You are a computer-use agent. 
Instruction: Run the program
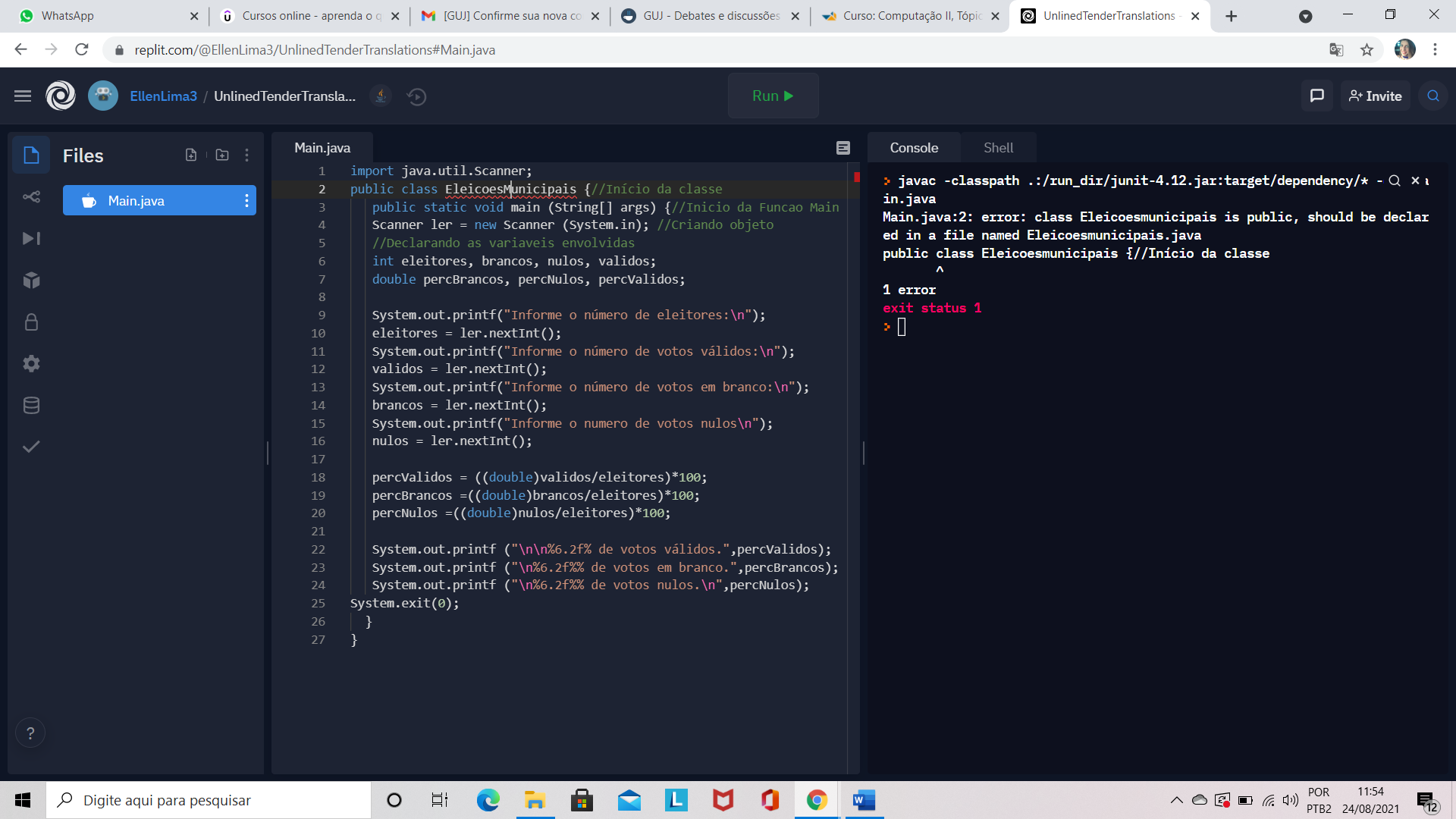point(773,96)
